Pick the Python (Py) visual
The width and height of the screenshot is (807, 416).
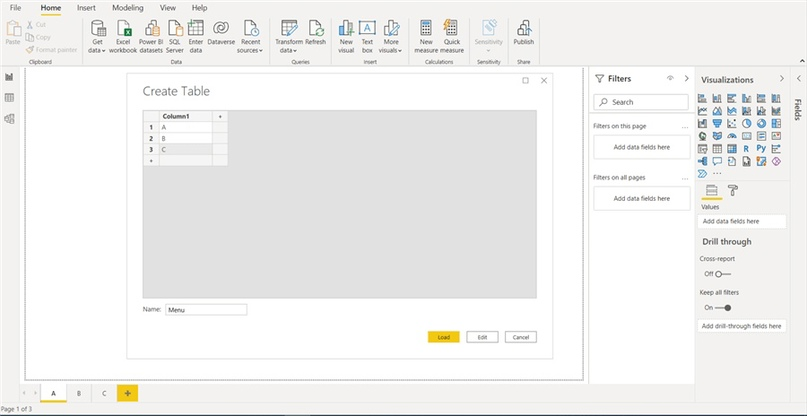[761, 148]
